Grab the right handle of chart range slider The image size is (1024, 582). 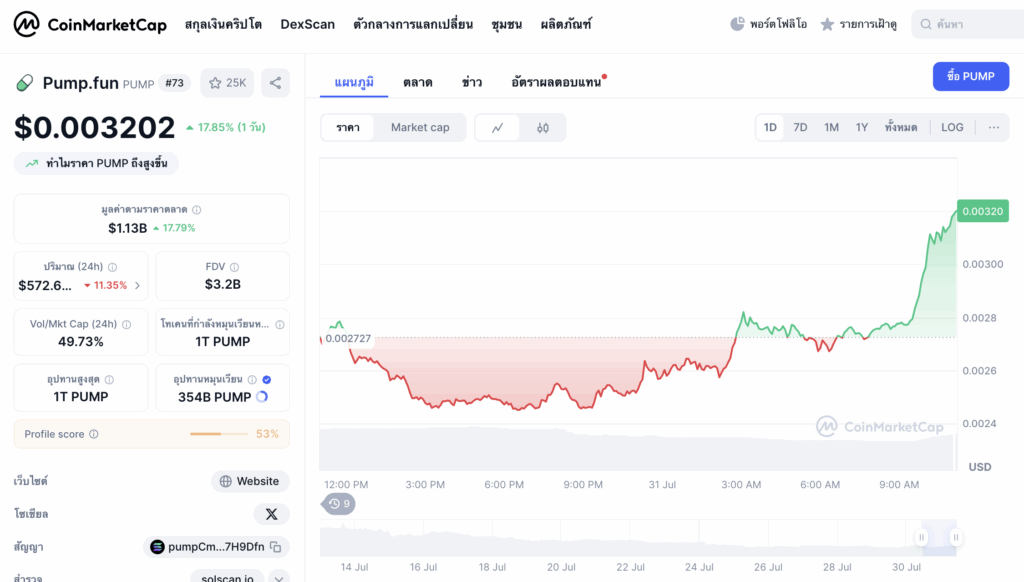point(956,538)
